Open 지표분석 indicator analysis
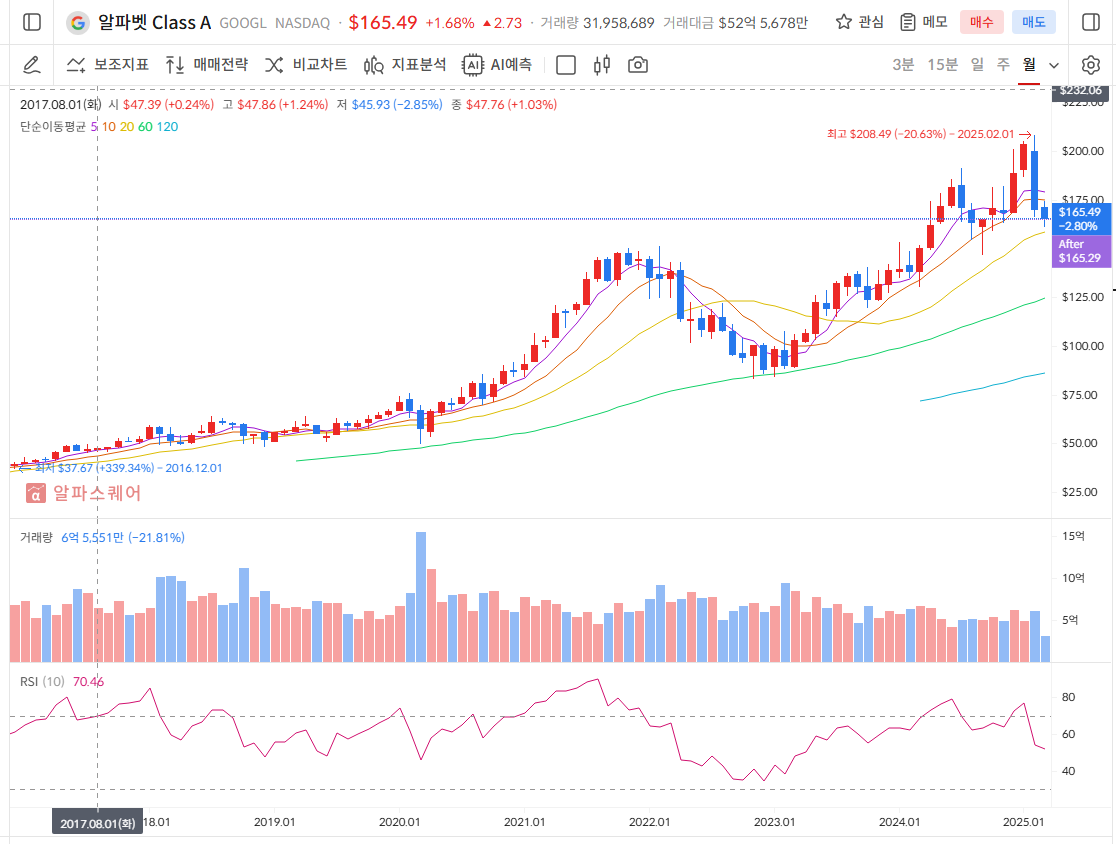The height and width of the screenshot is (844, 1116). [x=404, y=65]
